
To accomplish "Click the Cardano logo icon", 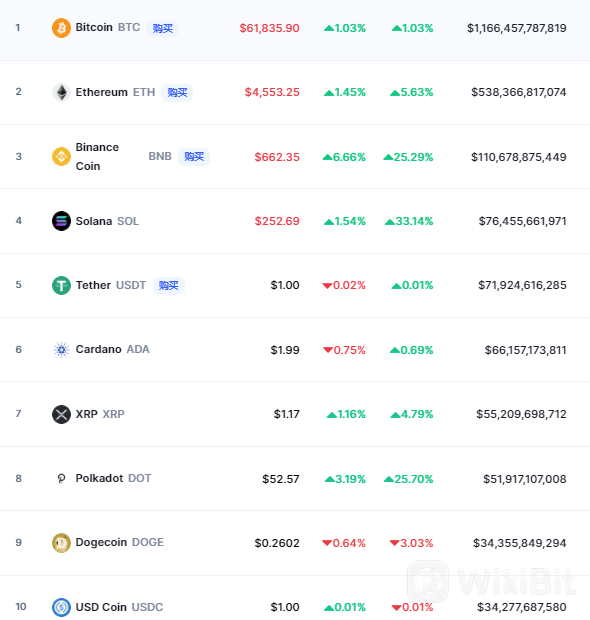I will (61, 350).
